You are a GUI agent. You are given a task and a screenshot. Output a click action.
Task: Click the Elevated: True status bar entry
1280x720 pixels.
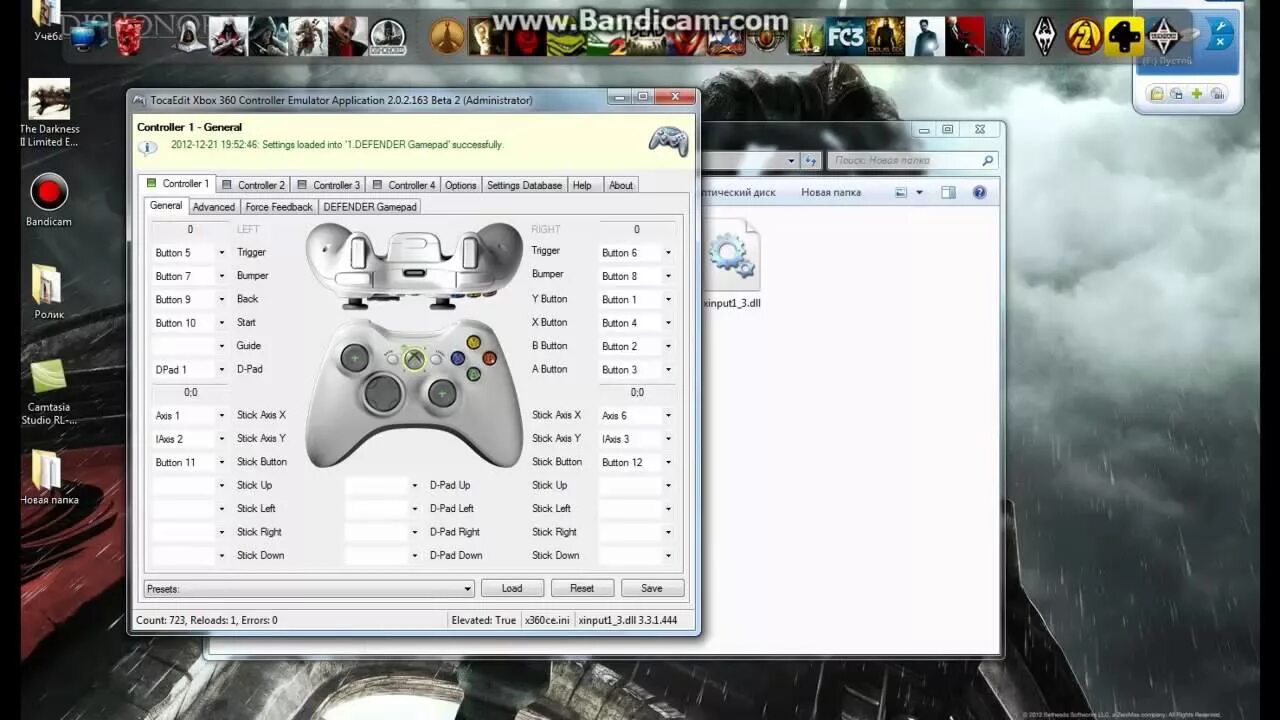point(484,620)
